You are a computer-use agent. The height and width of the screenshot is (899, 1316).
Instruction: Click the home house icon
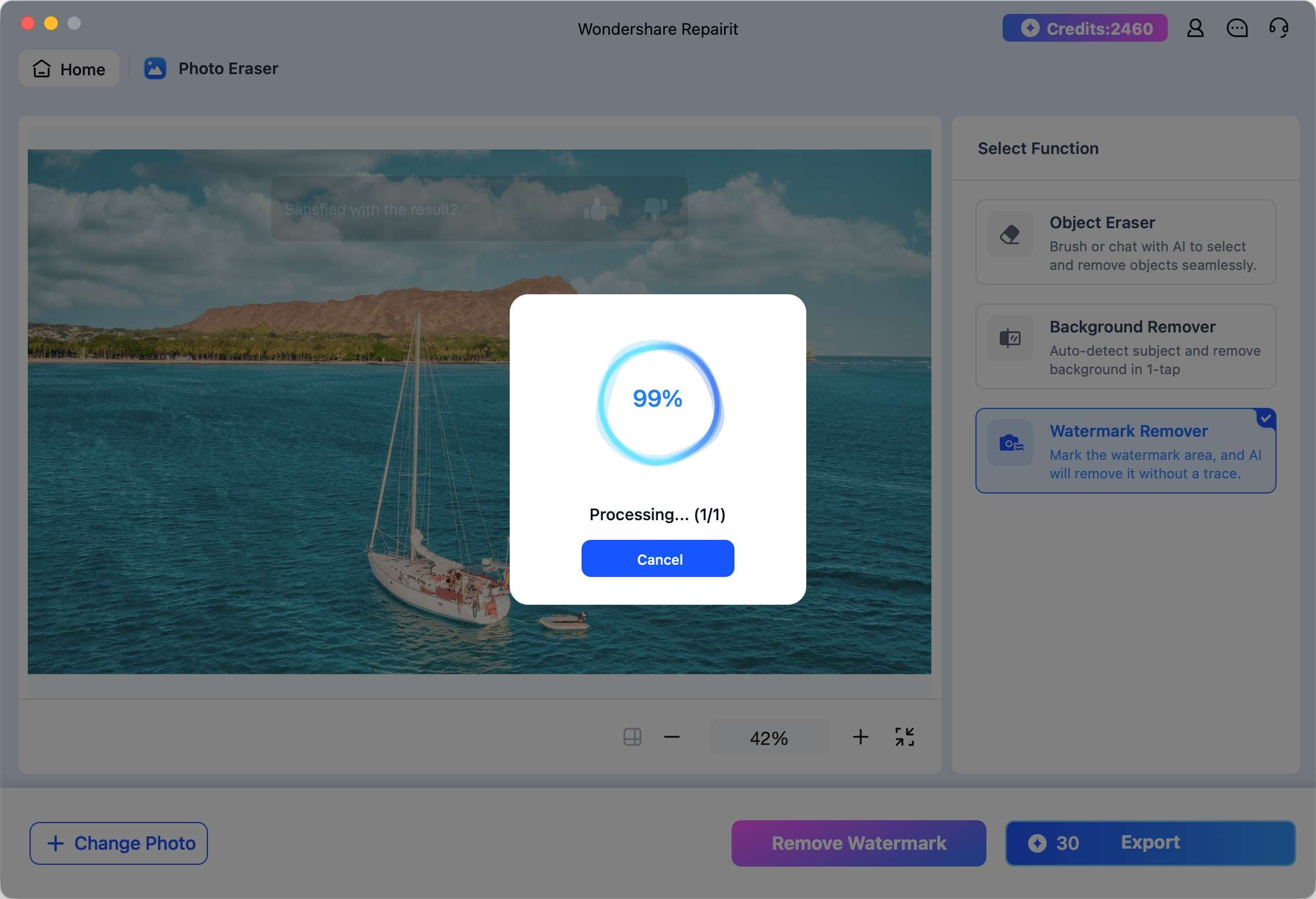(42, 68)
